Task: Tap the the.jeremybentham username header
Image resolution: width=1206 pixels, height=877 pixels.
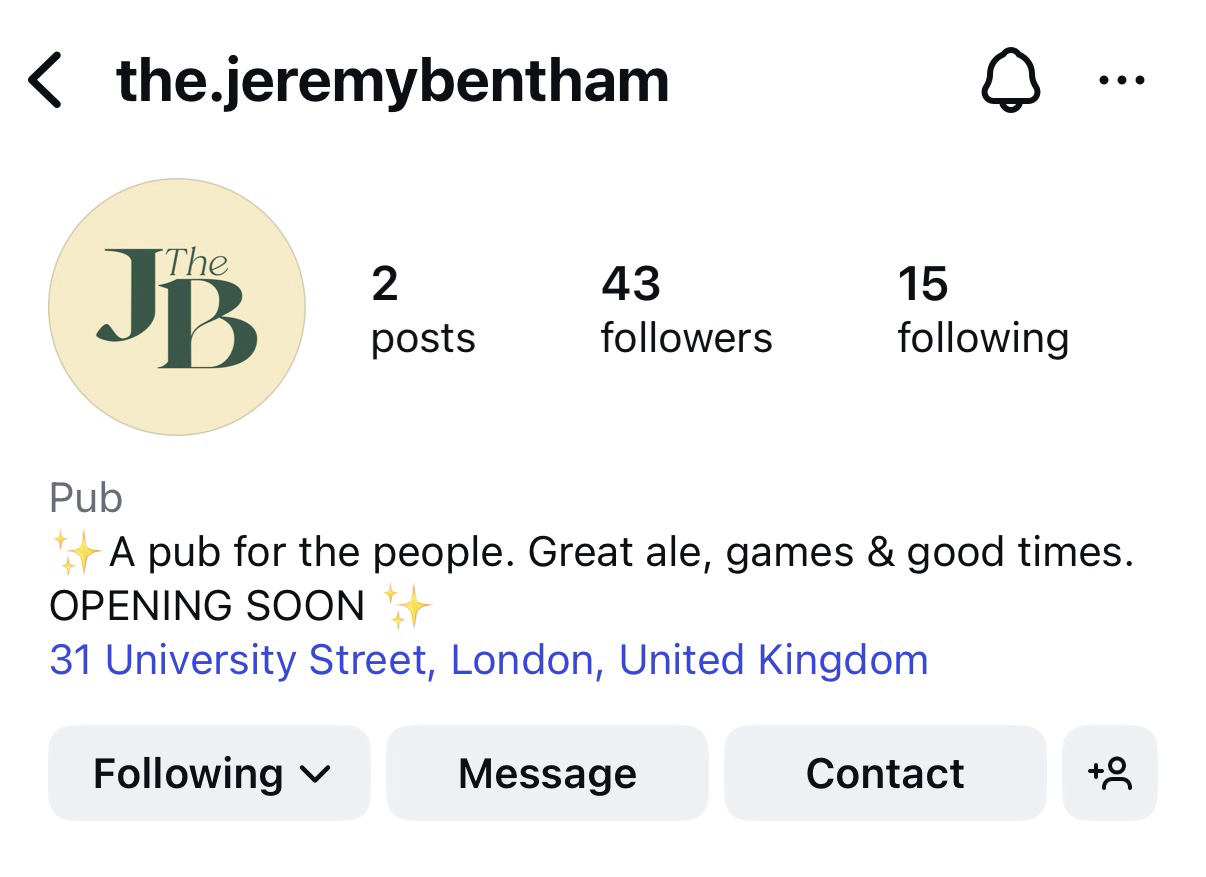Action: (x=392, y=81)
